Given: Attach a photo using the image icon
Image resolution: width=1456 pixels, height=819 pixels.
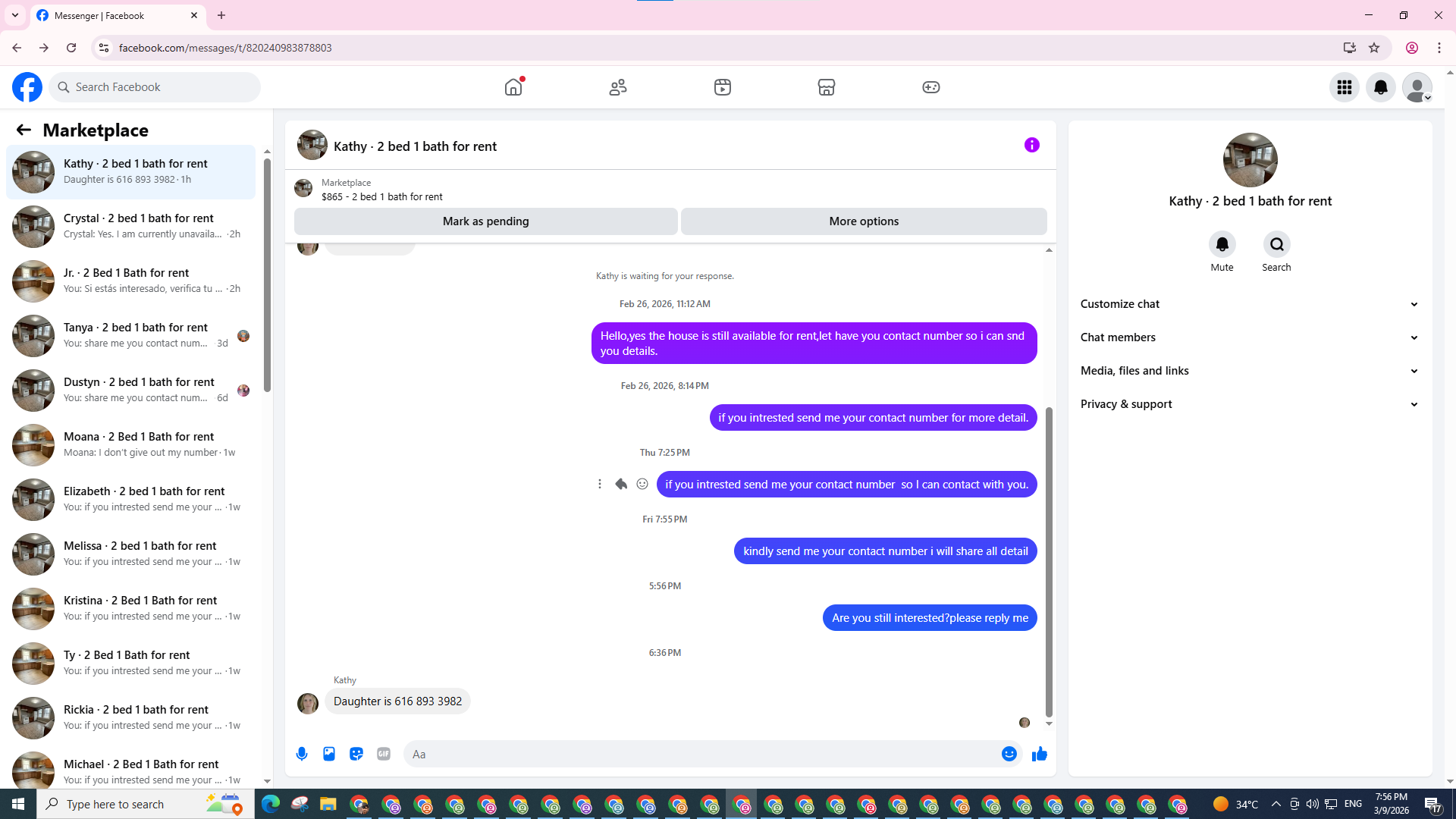Looking at the screenshot, I should (329, 754).
